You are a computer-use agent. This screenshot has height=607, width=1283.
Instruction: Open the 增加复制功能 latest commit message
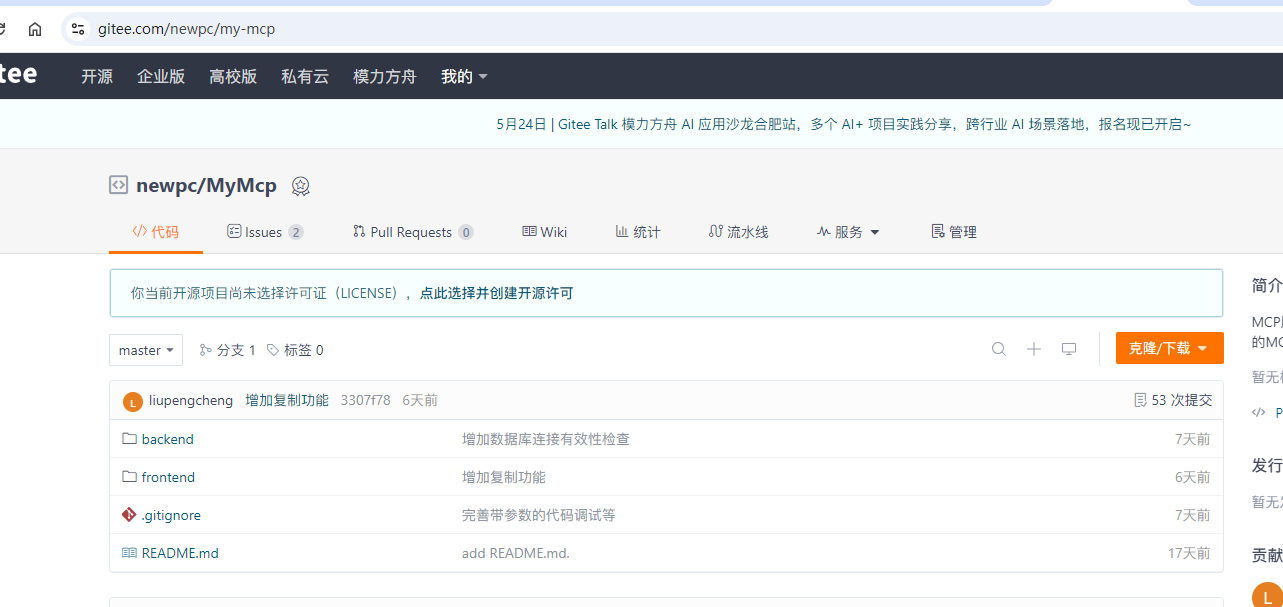[287, 400]
